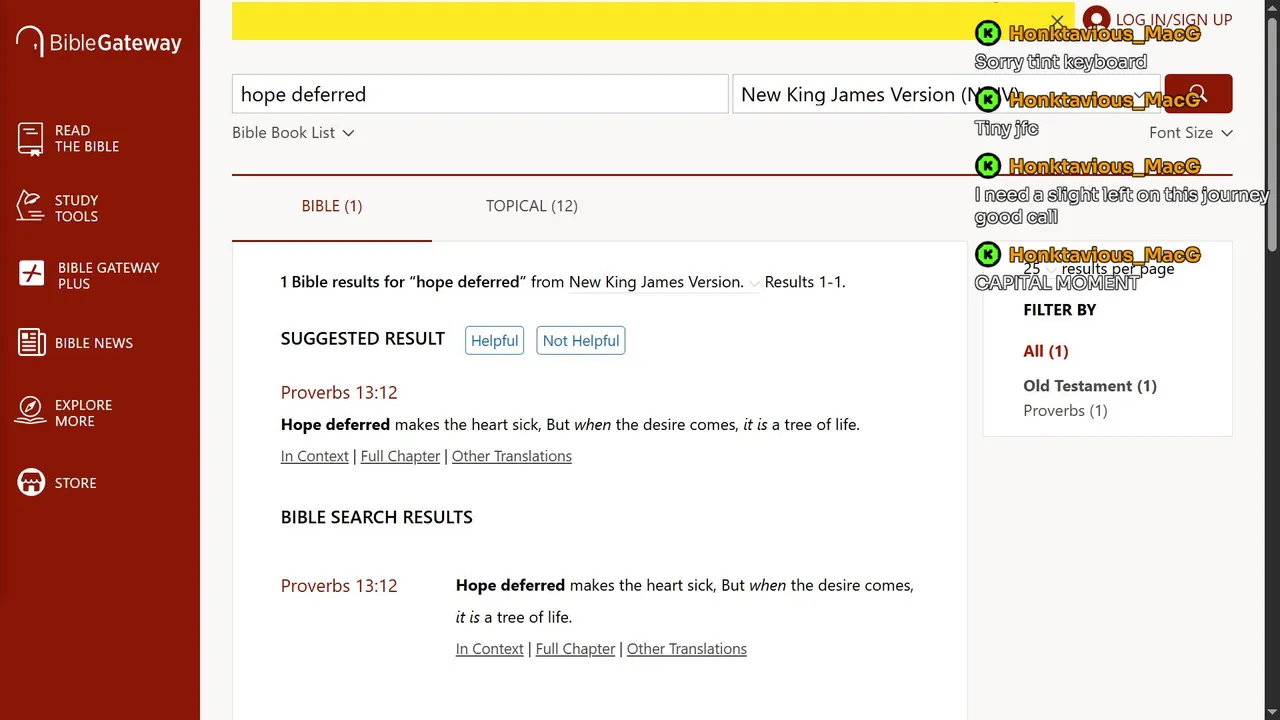Open Full Chapter under suggested result
1280x720 pixels.
tap(400, 456)
